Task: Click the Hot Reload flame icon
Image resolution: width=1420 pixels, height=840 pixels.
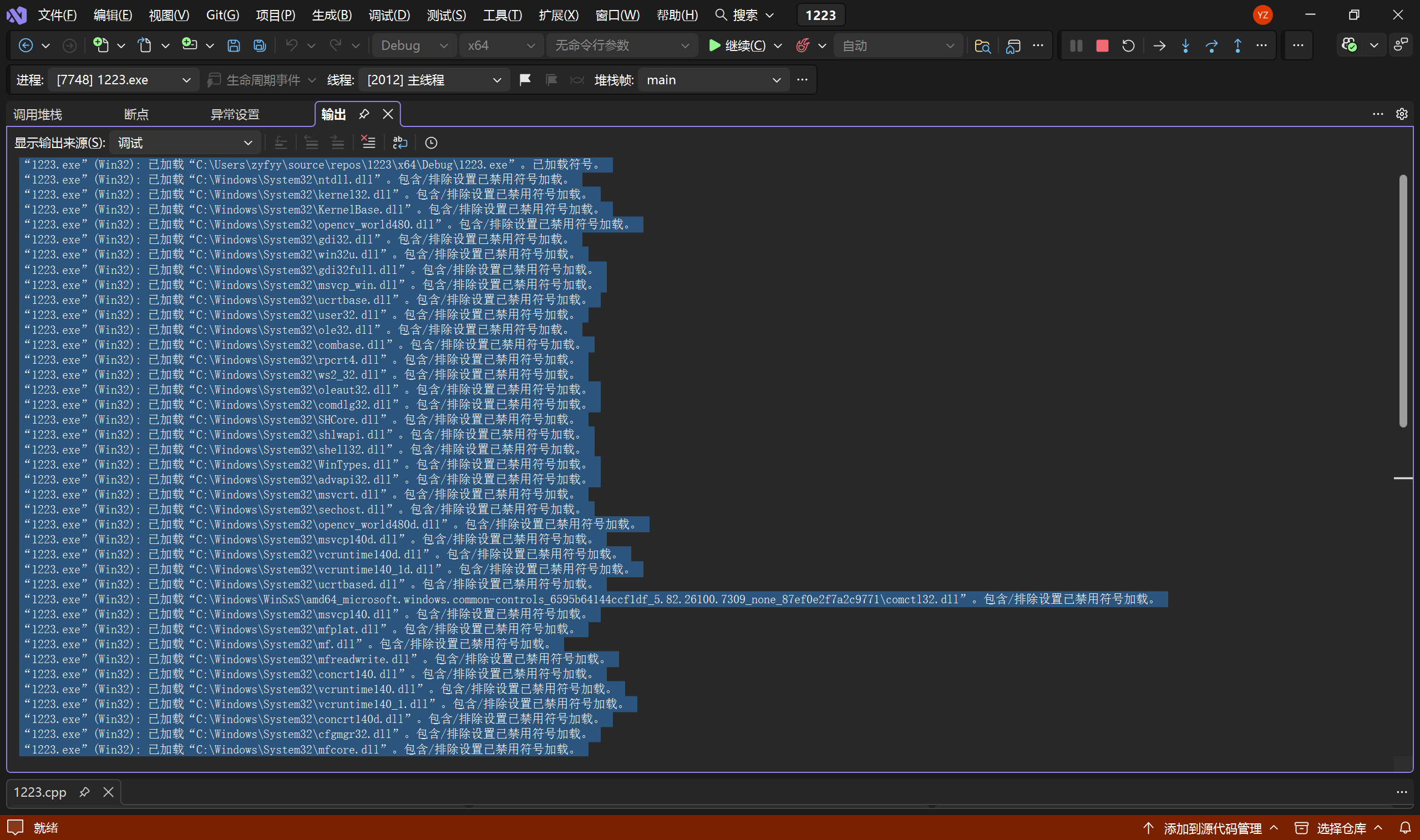Action: (802, 46)
